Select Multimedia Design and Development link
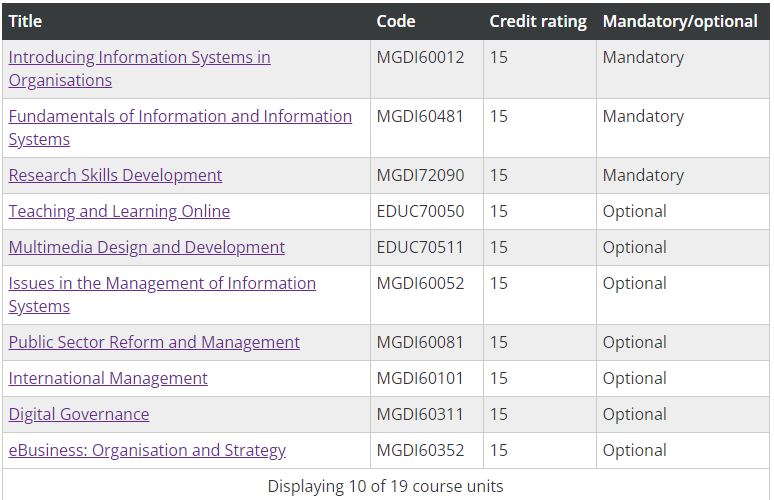Image resolution: width=774 pixels, height=500 pixels. (147, 247)
